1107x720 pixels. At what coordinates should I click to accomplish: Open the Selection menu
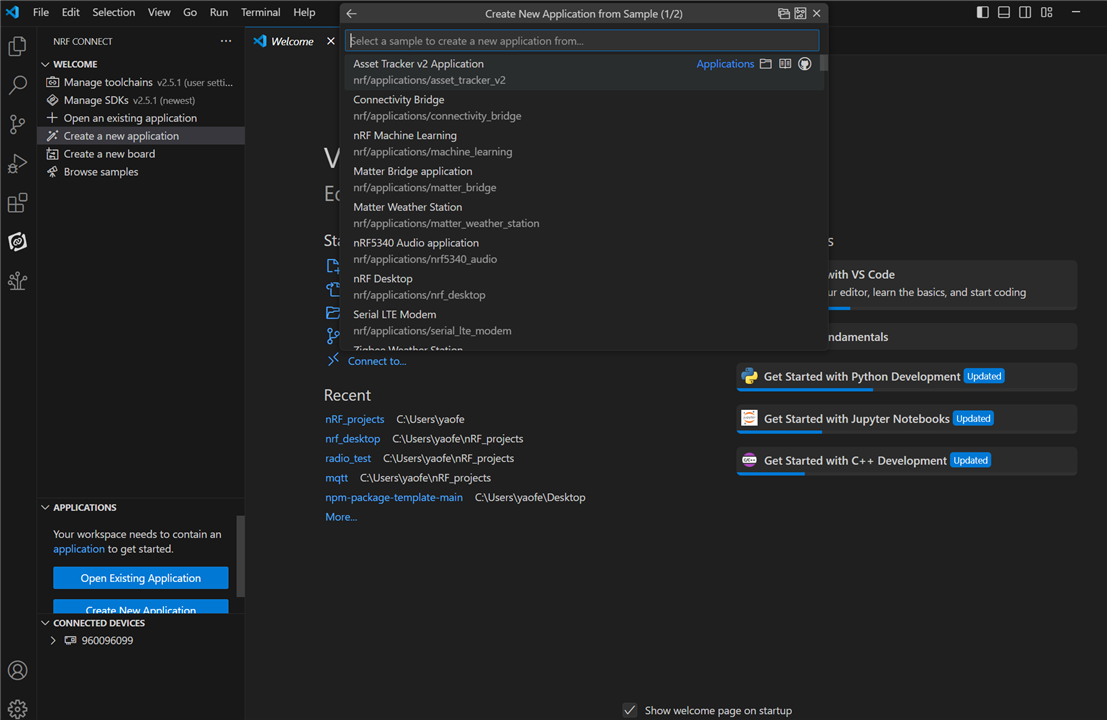click(x=114, y=12)
